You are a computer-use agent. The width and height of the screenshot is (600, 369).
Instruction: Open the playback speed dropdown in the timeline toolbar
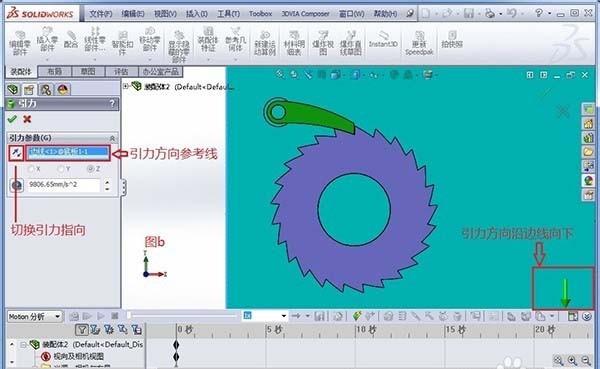click(x=284, y=316)
